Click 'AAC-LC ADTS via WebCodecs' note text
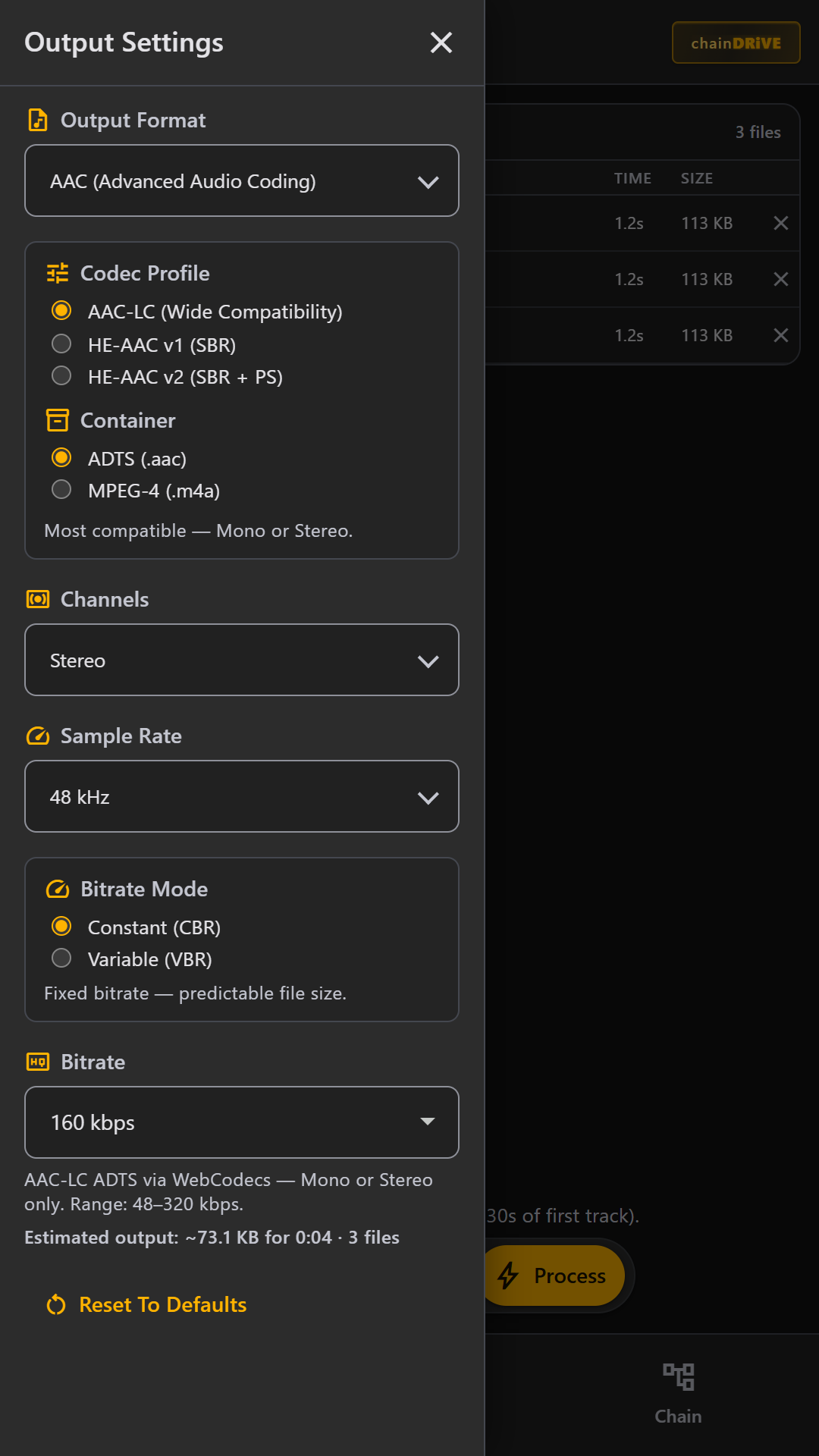The image size is (819, 1456). (229, 1192)
